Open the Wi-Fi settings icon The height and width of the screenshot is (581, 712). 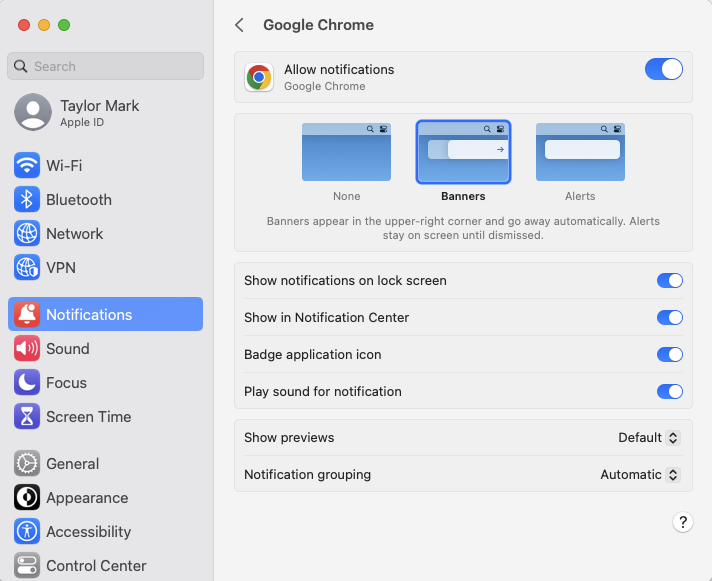pos(27,165)
